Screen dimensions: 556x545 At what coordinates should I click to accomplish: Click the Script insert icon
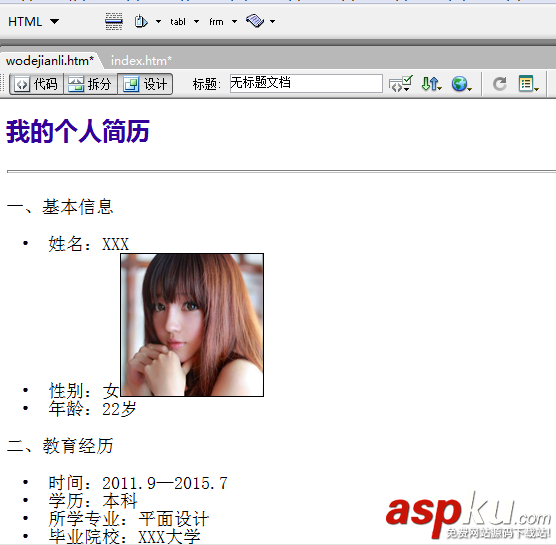pos(255,21)
